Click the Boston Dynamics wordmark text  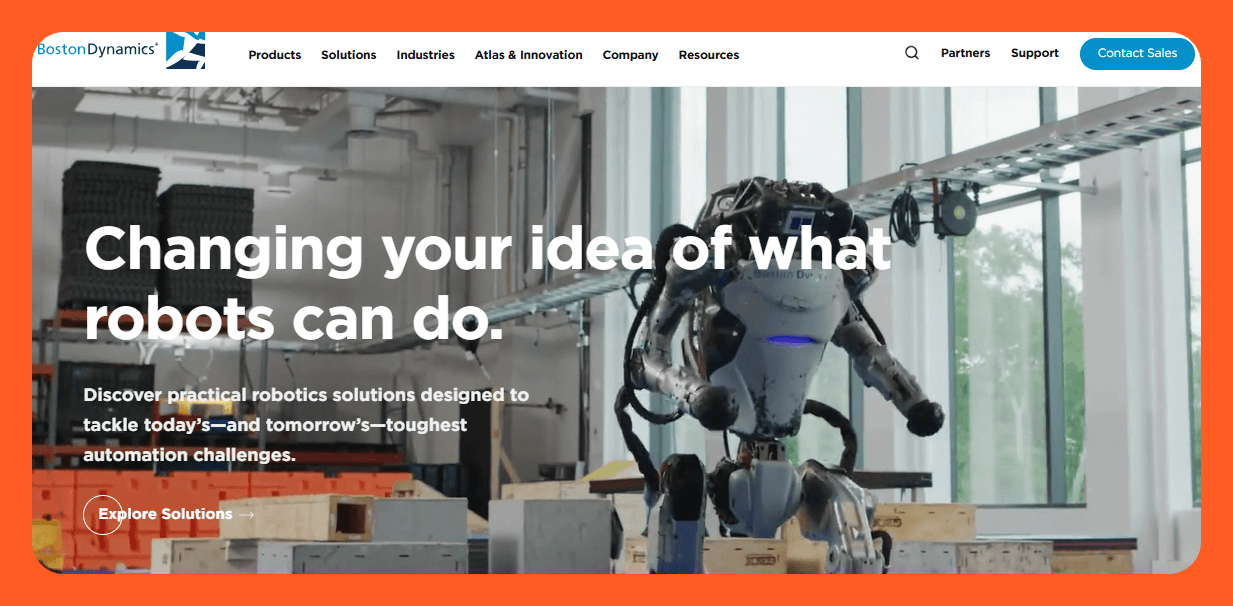(x=97, y=48)
